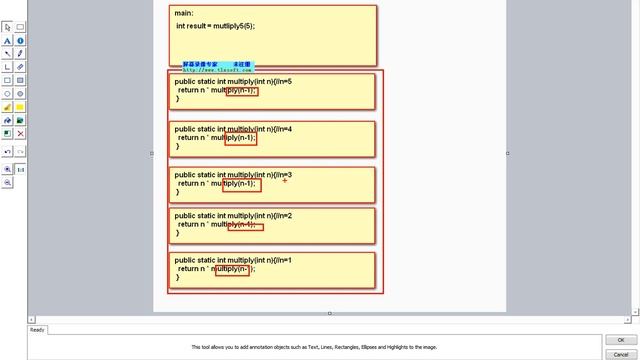Click the multiply method line ending //n=3
The width and height of the screenshot is (640, 360).
(233, 175)
